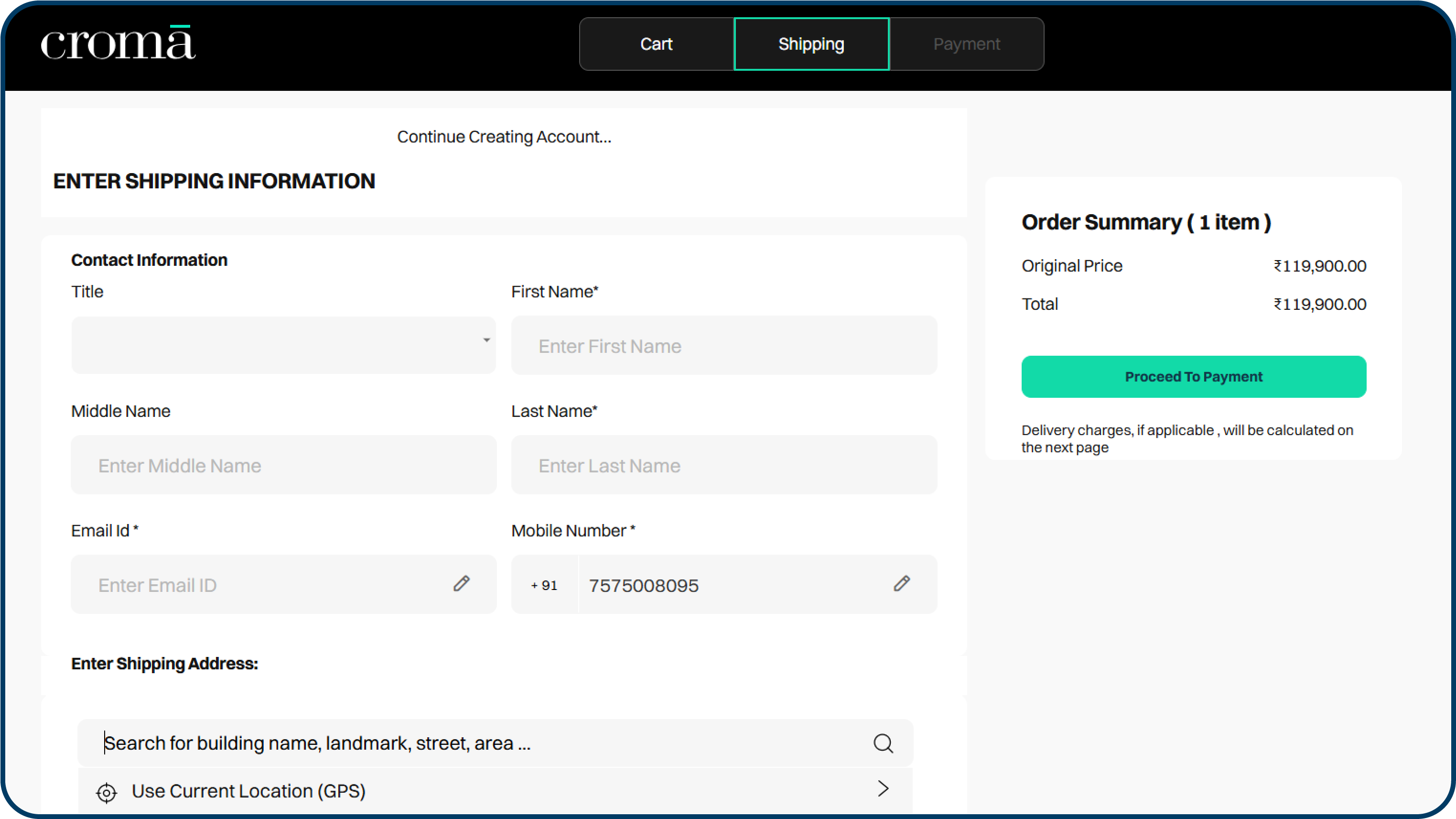Click the Enter Middle Name field
This screenshot has width=1456, height=819.
pos(284,465)
